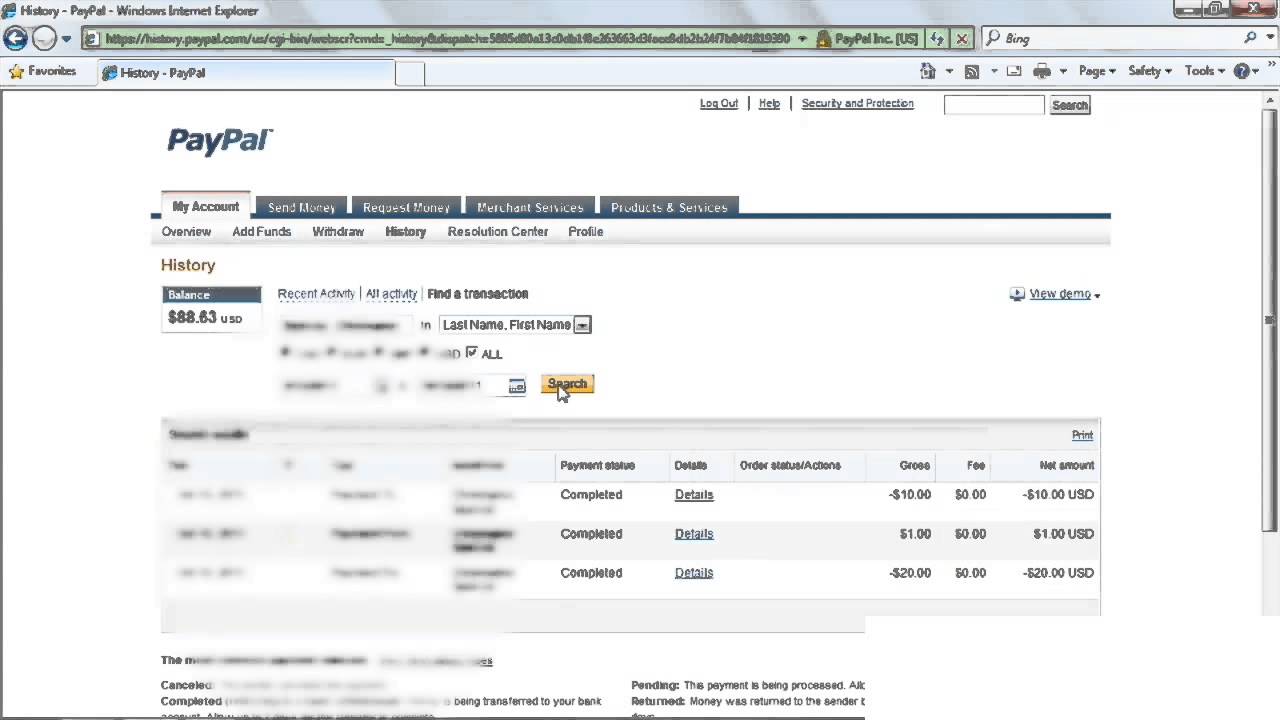The height and width of the screenshot is (720, 1280).
Task: Open the recent pages dropdown arrow
Action: 66,39
